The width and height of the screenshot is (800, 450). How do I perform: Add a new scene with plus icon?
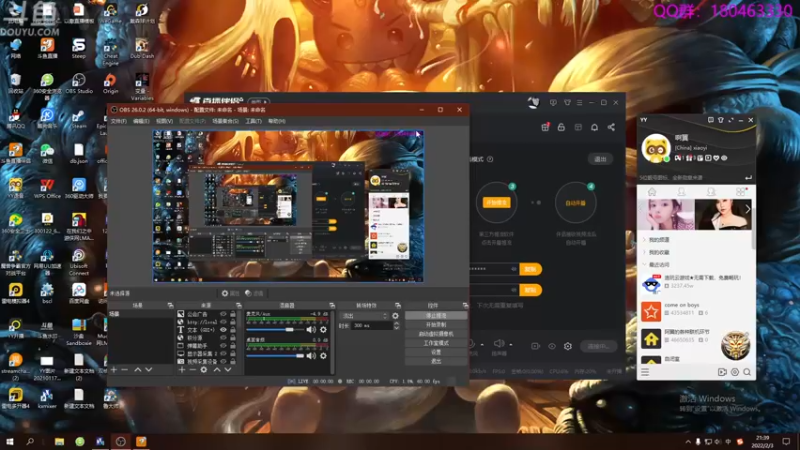[114, 369]
